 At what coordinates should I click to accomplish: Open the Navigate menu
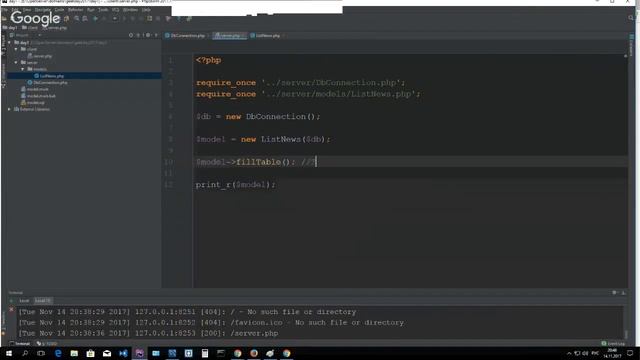pyautogui.click(x=42, y=9)
